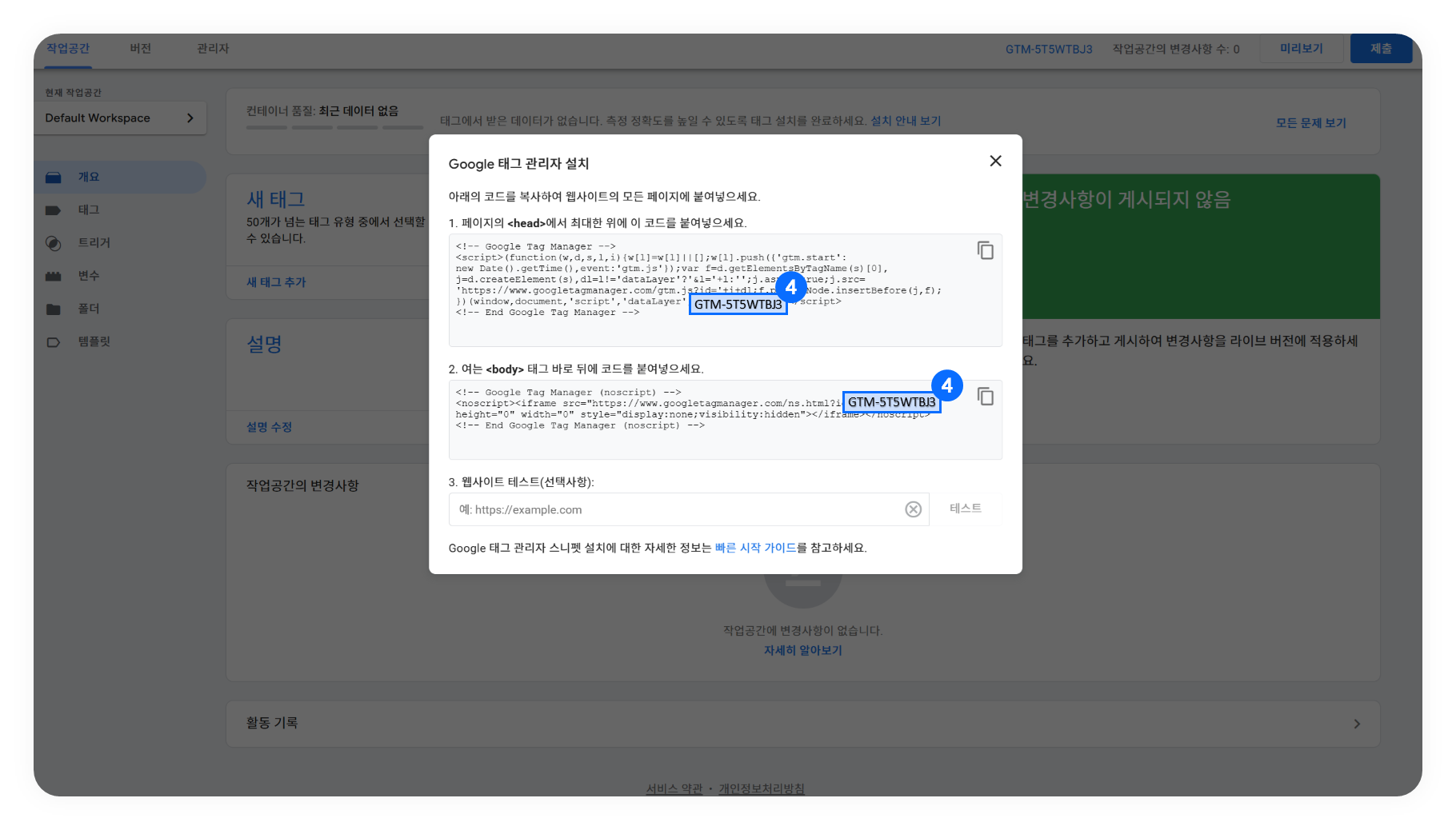The image size is (1456, 830).
Task: Copy the body noscript code snippet
Action: [x=986, y=397]
